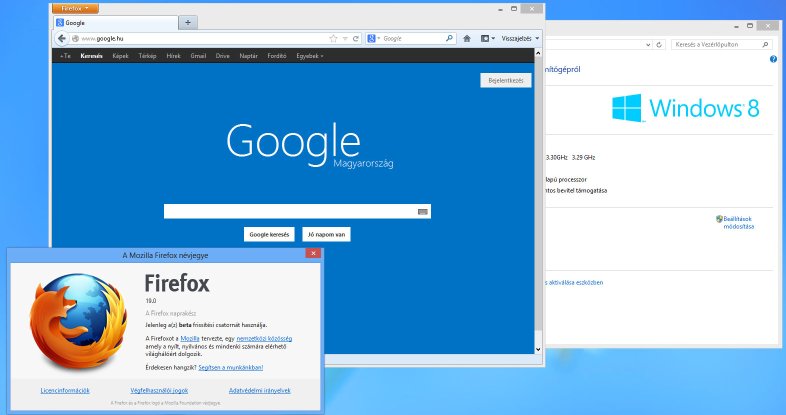
Task: Click the Google keresés button
Action: coord(269,234)
